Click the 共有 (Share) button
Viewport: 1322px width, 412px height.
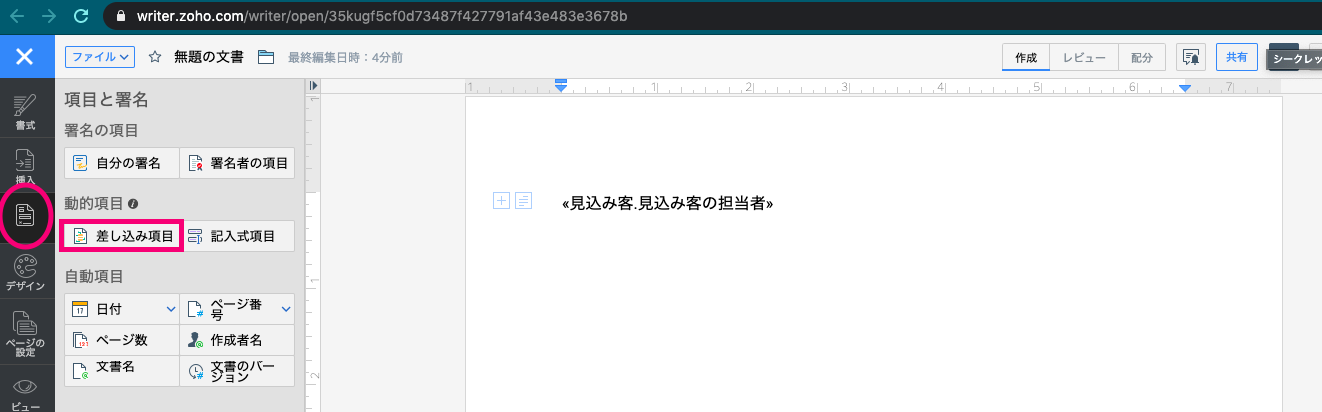(x=1237, y=58)
